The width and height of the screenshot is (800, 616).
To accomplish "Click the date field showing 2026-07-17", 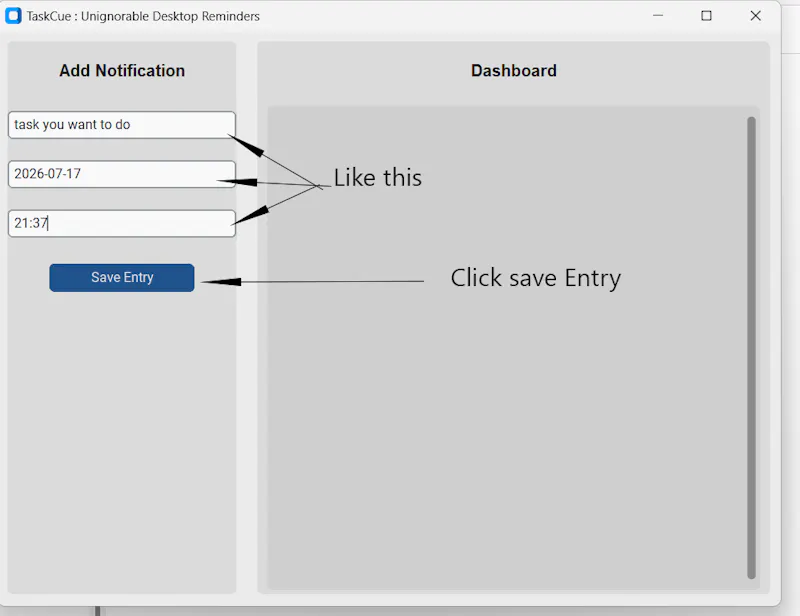I will point(122,174).
